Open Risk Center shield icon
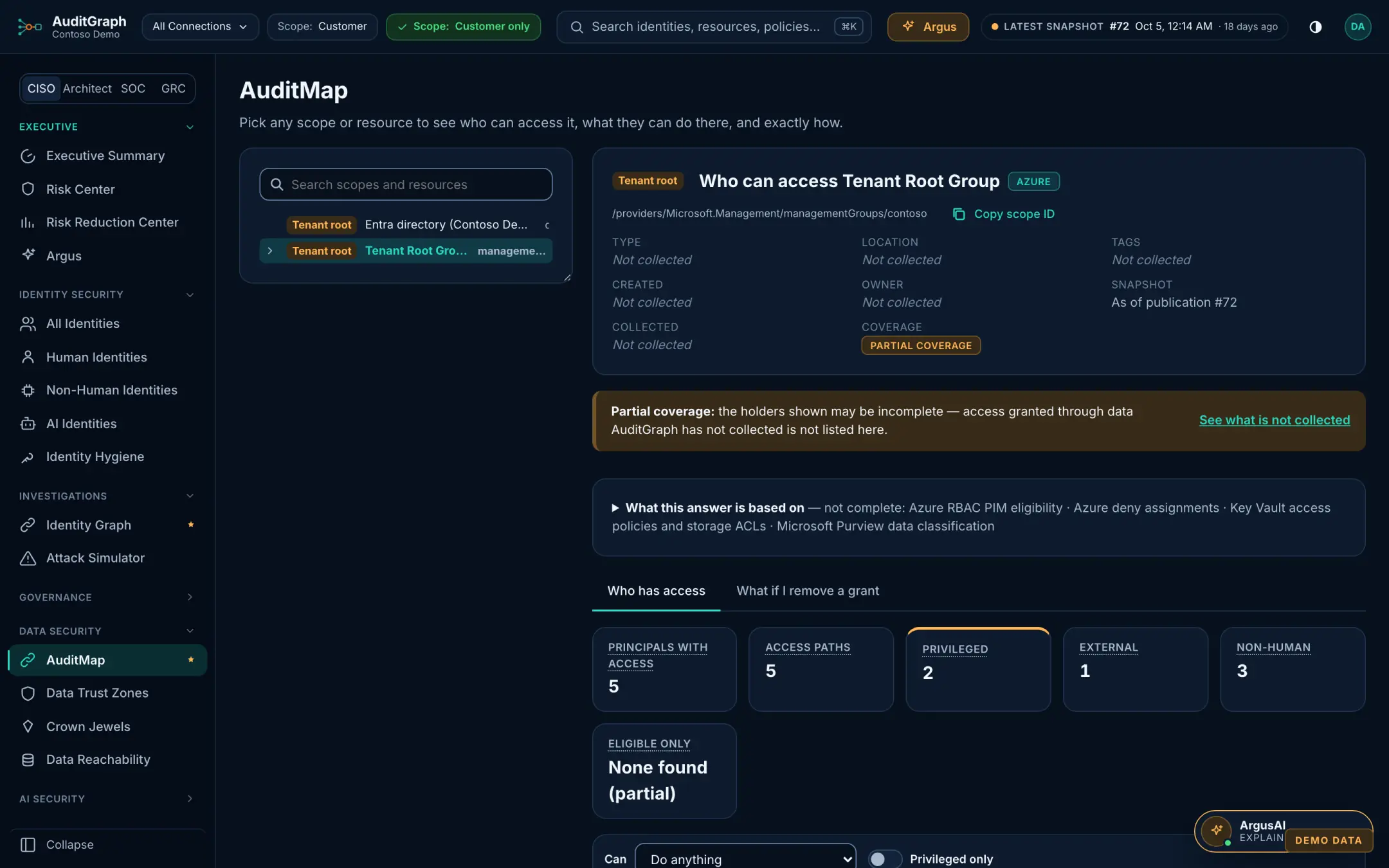1389x868 pixels. point(28,189)
